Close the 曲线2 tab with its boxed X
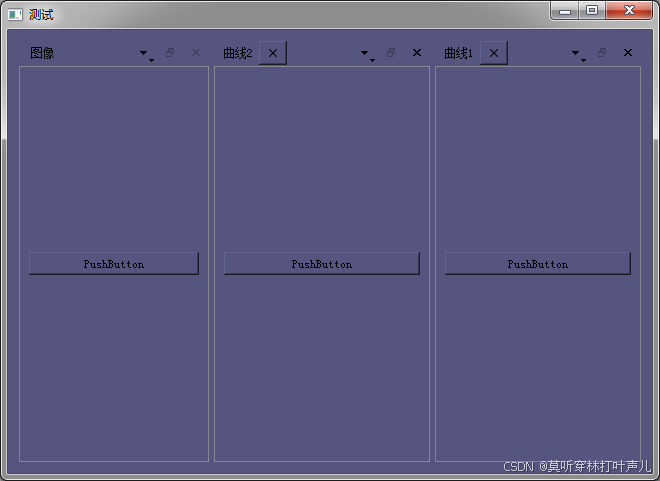660x481 pixels. 273,53
